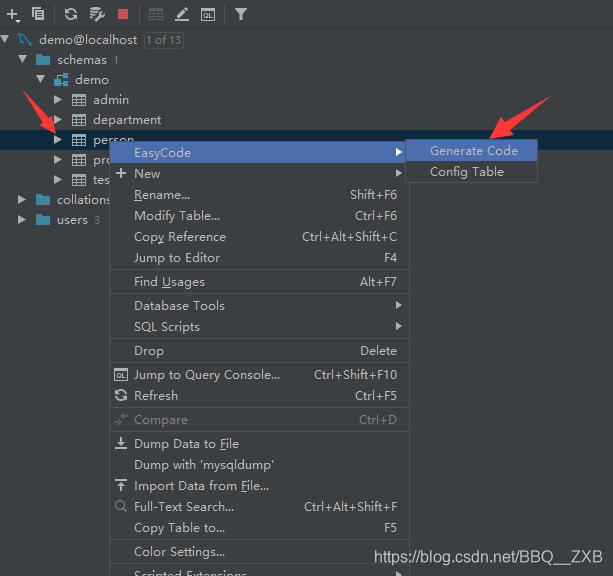Choose Copy Reference menu item

pyautogui.click(x=259, y=237)
